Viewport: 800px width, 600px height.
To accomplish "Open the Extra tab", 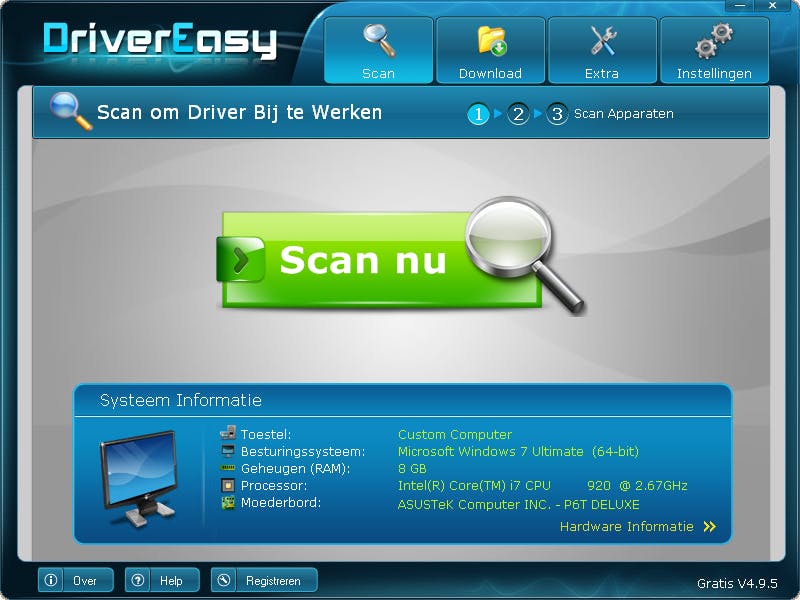I will tap(602, 50).
